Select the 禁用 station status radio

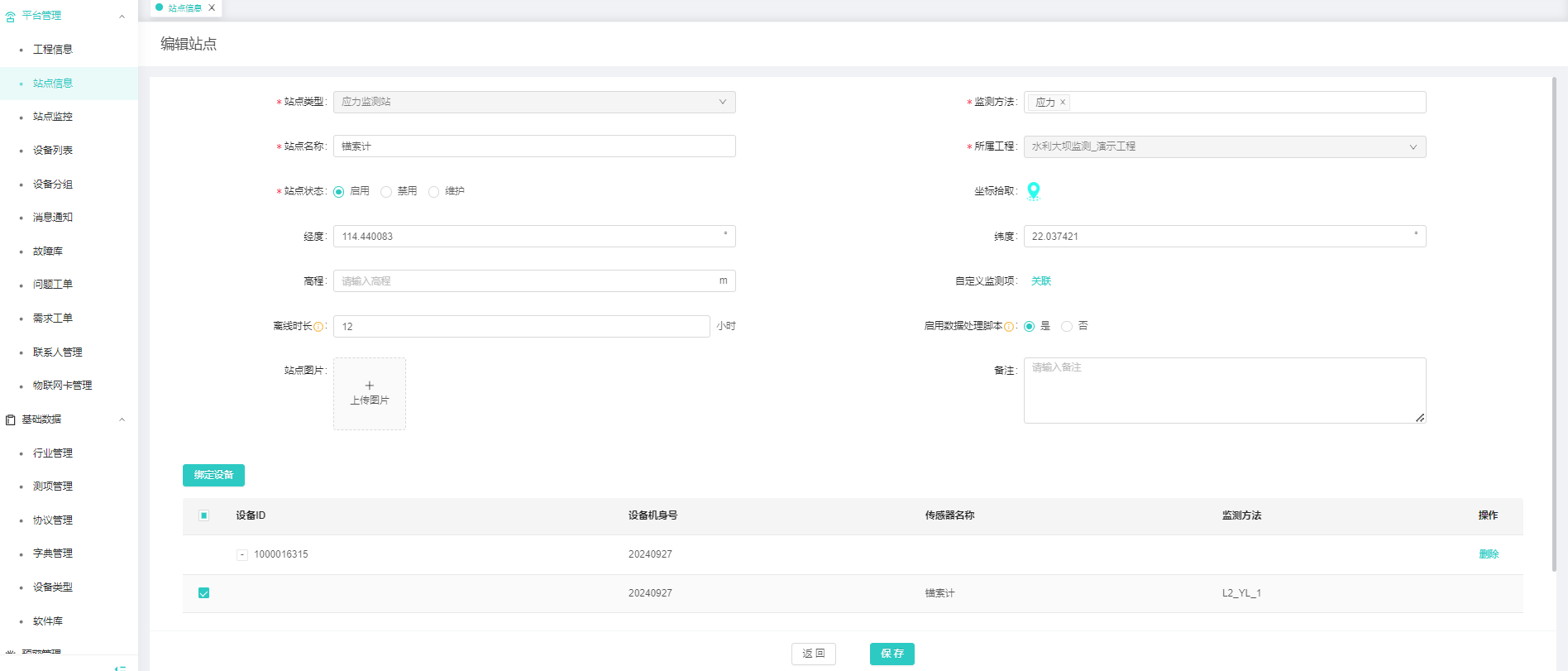tap(386, 192)
